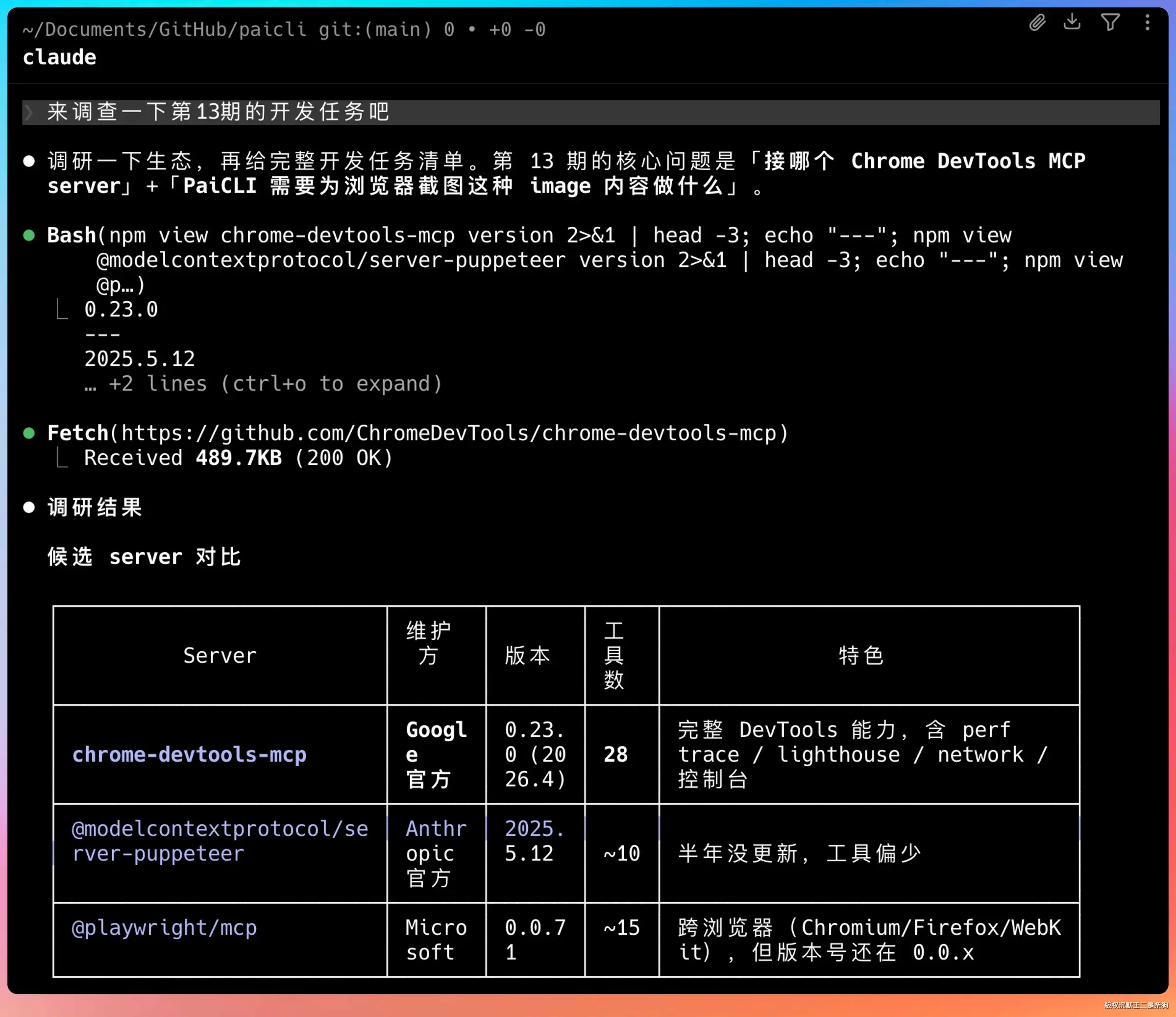Click the prompt chevron before 来调查一下
The height and width of the screenshot is (1017, 1176).
pos(29,112)
